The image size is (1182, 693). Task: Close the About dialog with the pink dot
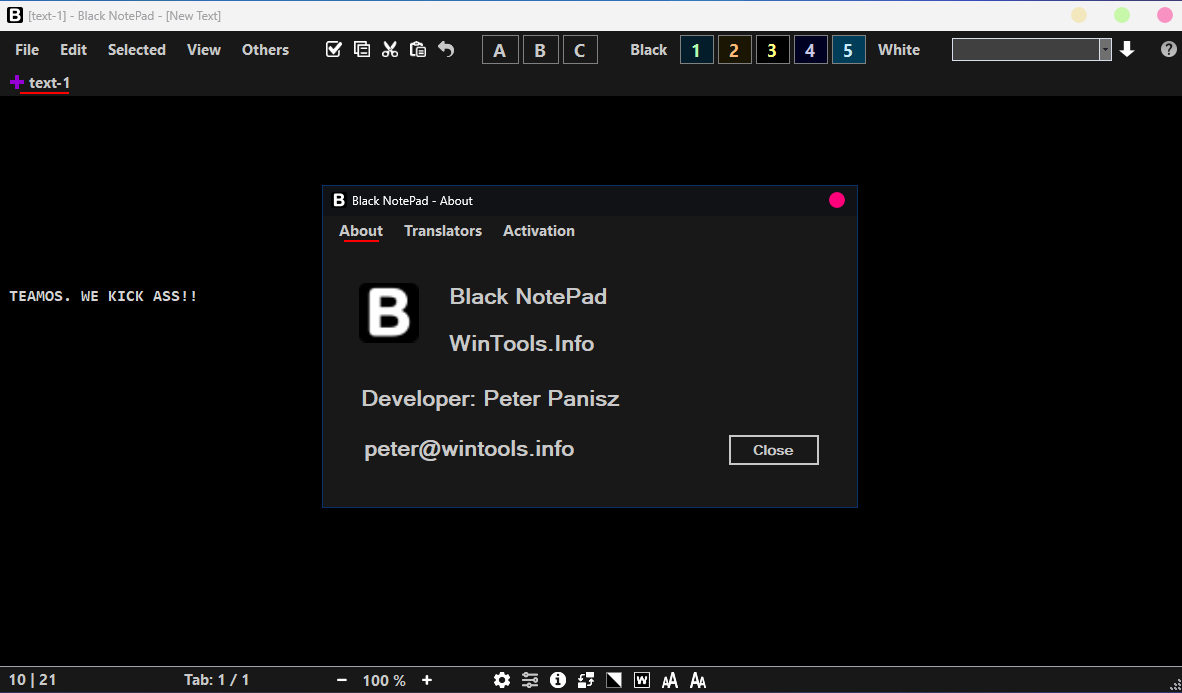[x=837, y=200]
